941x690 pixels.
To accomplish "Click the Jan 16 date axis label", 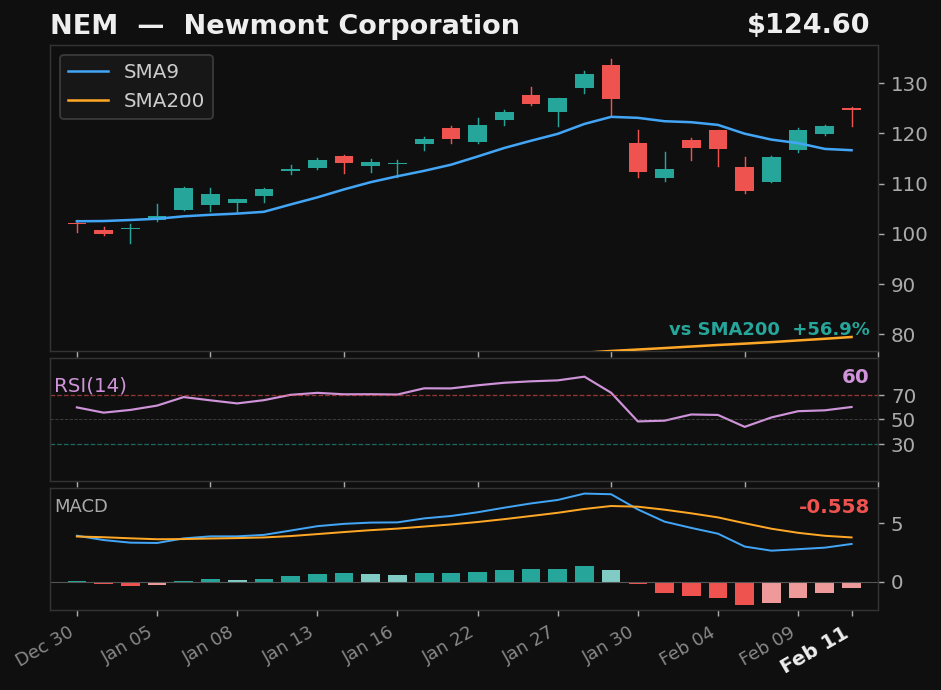I will point(367,646).
